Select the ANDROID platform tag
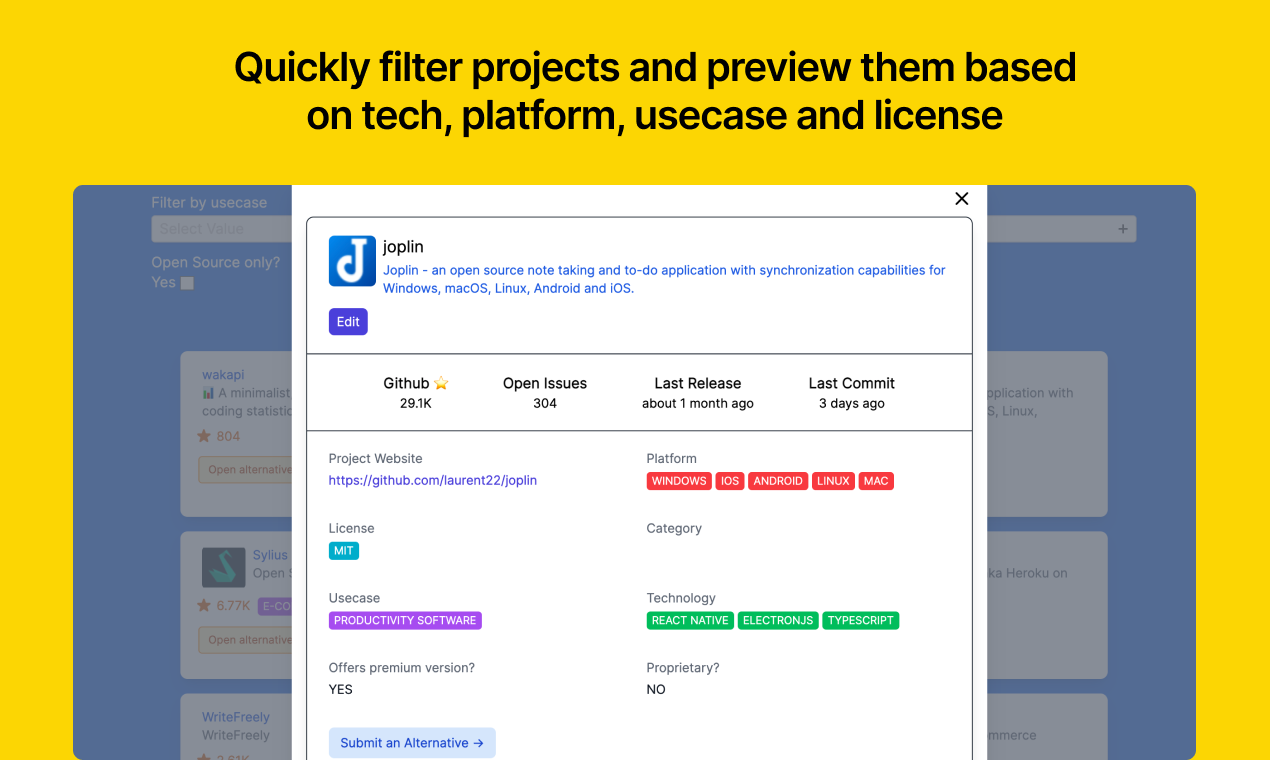Viewport: 1270px width, 760px height. pyautogui.click(x=778, y=481)
